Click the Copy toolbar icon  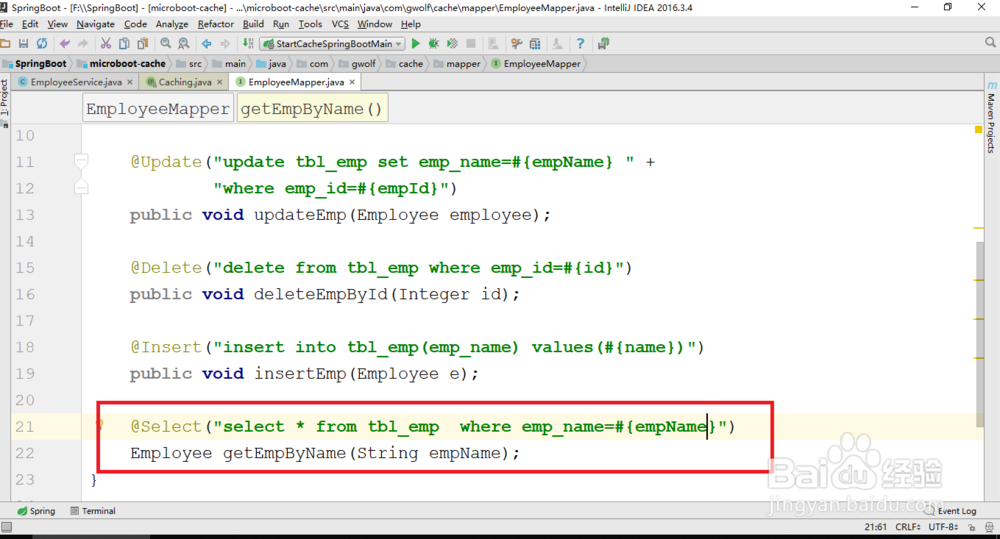click(x=124, y=43)
